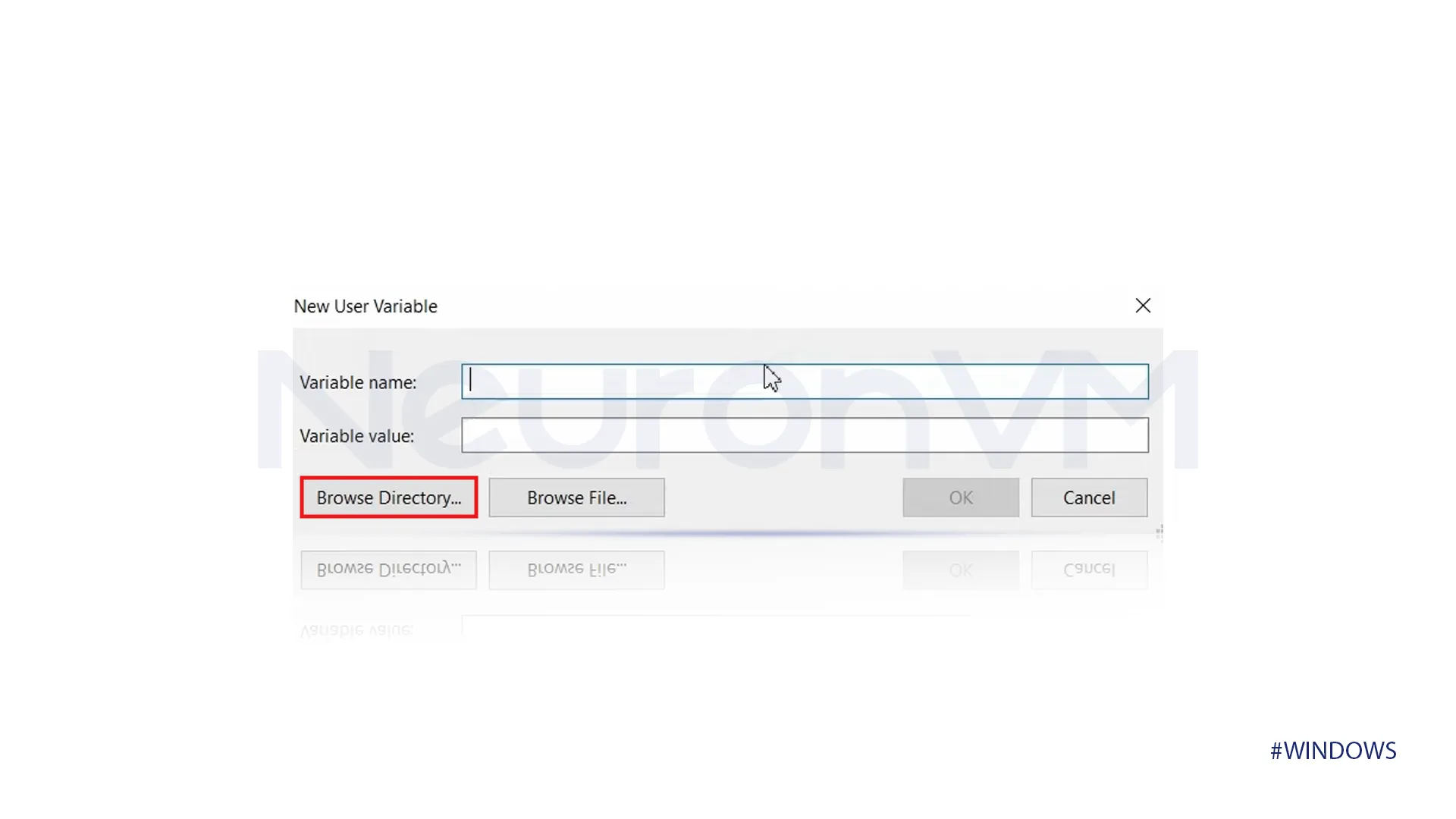Click inside the Variable value field
Image resolution: width=1456 pixels, height=819 pixels.
[x=805, y=435]
